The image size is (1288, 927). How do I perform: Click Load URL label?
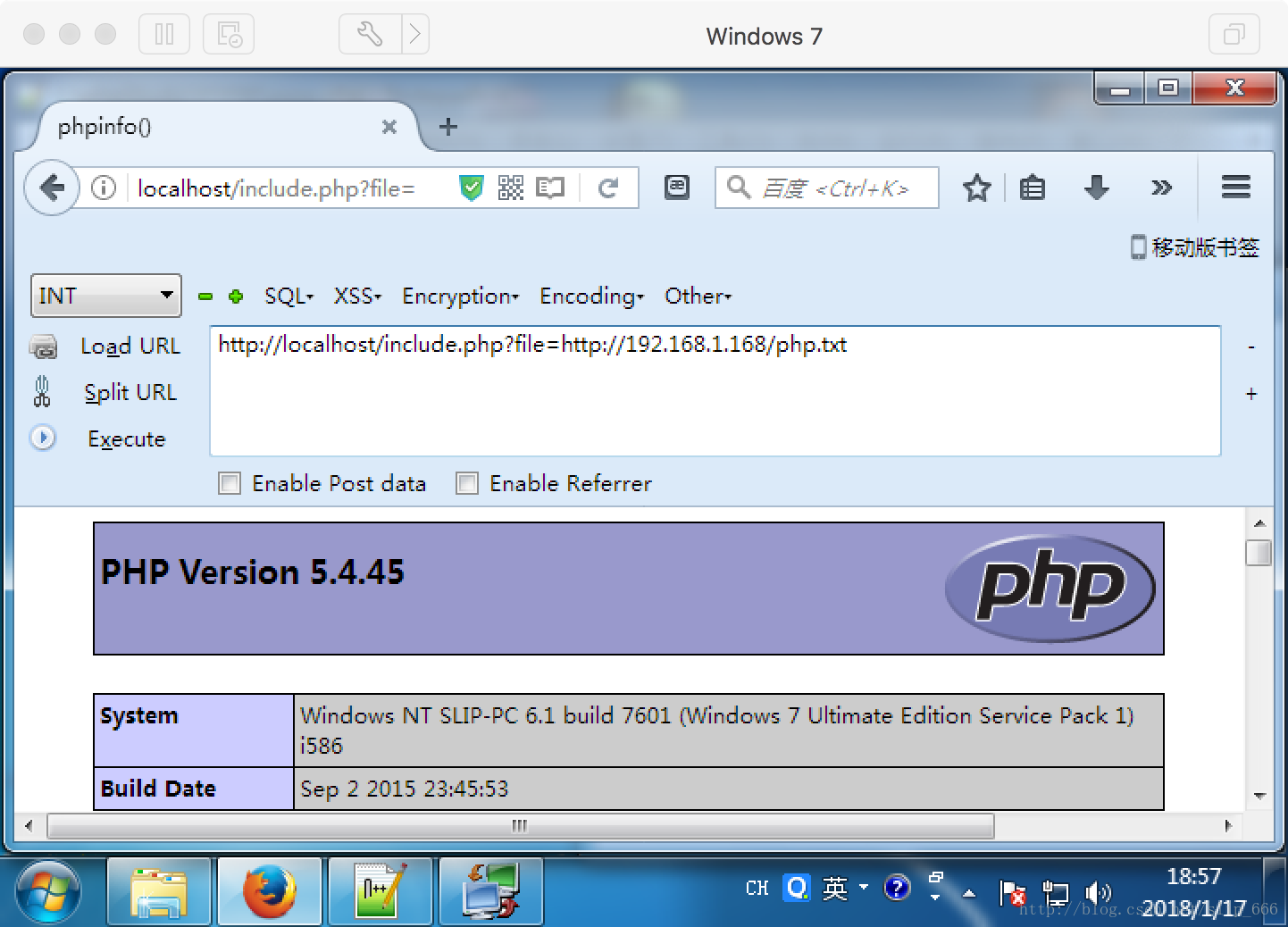click(x=130, y=347)
